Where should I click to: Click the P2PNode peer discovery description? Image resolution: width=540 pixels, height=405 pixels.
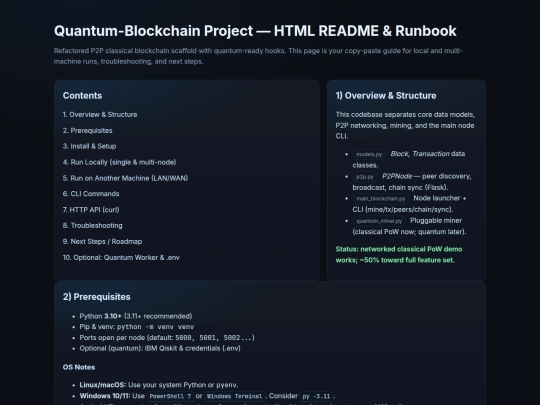pos(412,182)
